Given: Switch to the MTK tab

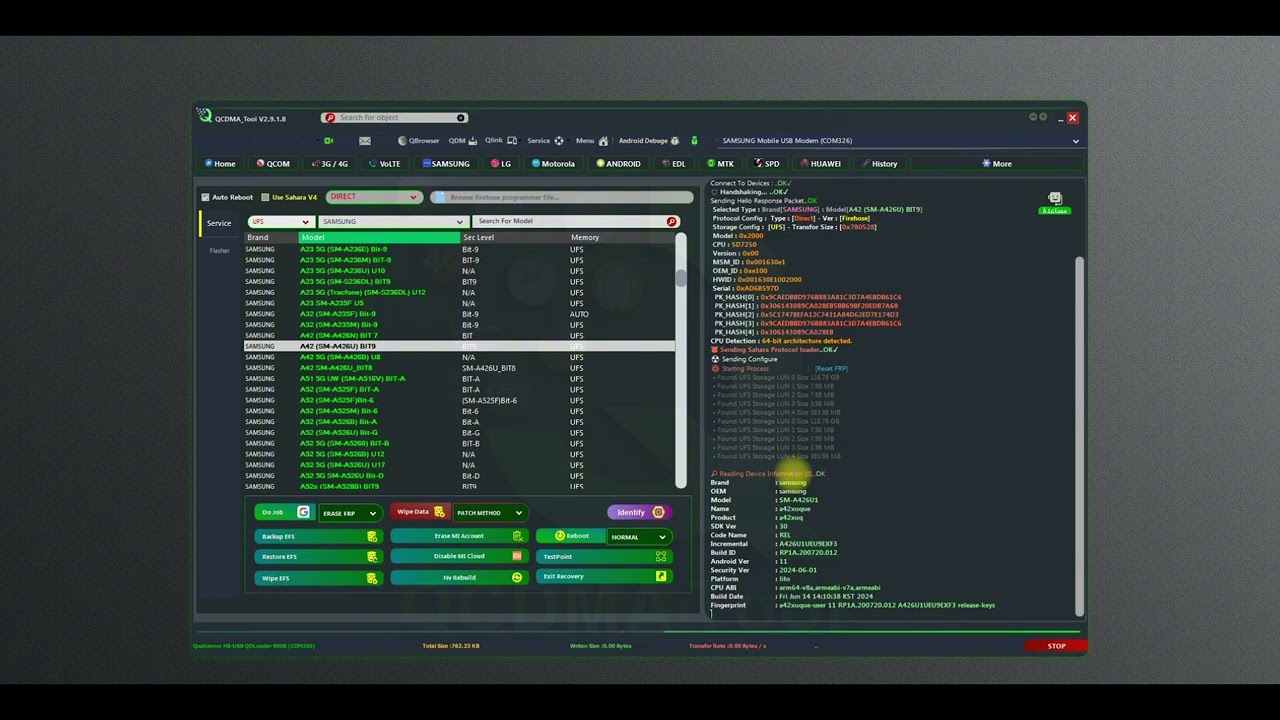Looking at the screenshot, I should [x=721, y=164].
